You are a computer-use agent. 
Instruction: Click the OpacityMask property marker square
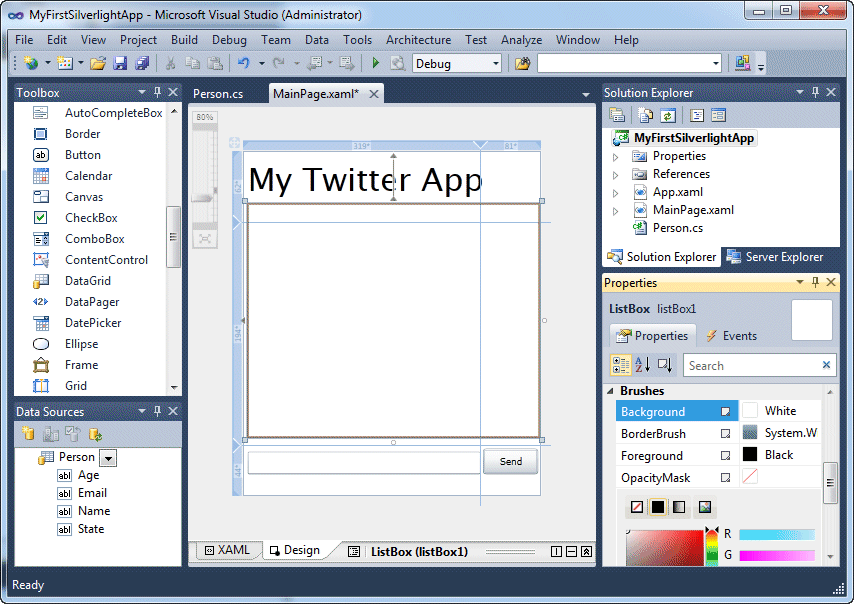tap(725, 477)
